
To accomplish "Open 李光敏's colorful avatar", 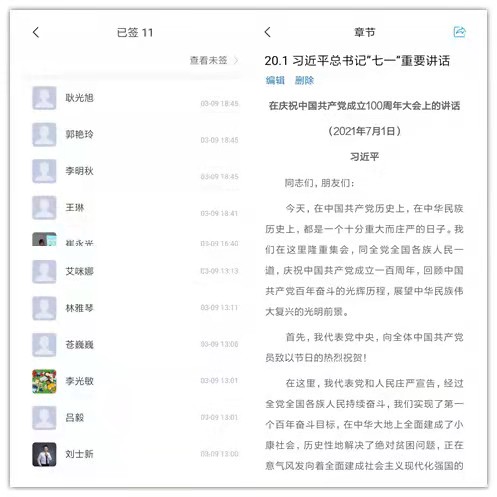I will point(44,381).
